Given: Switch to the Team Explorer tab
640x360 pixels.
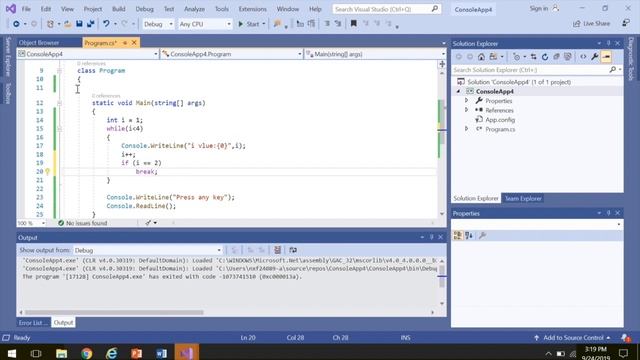Looking at the screenshot, I should click(x=523, y=198).
